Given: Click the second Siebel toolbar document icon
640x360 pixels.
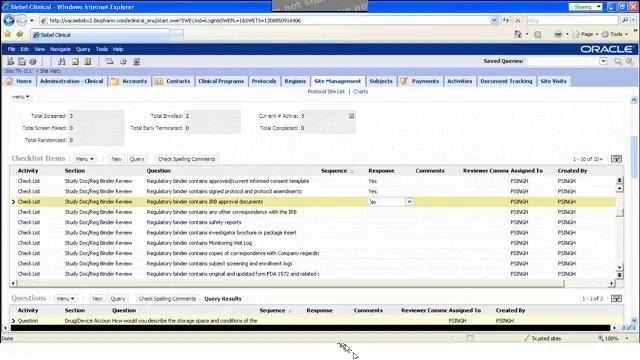Looking at the screenshot, I should pyautogui.click(x=22, y=61).
